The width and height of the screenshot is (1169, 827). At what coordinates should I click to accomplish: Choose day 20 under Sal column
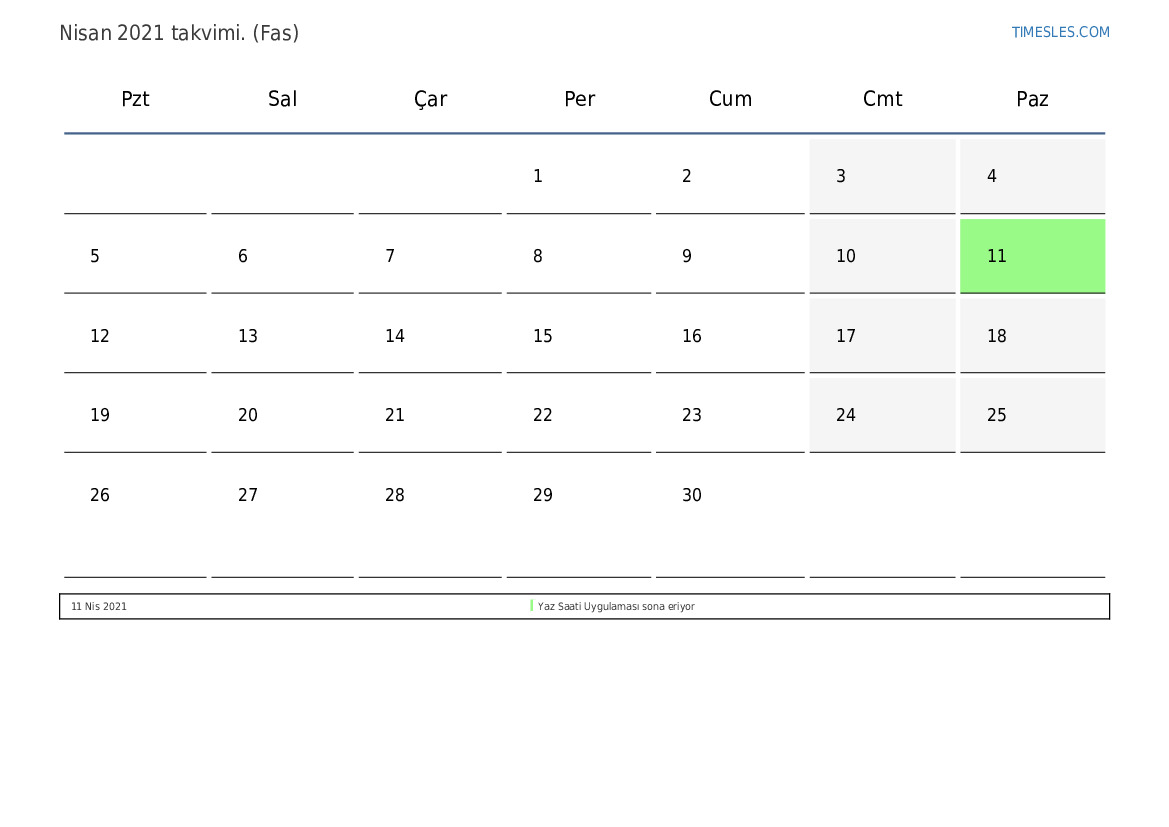coord(282,415)
